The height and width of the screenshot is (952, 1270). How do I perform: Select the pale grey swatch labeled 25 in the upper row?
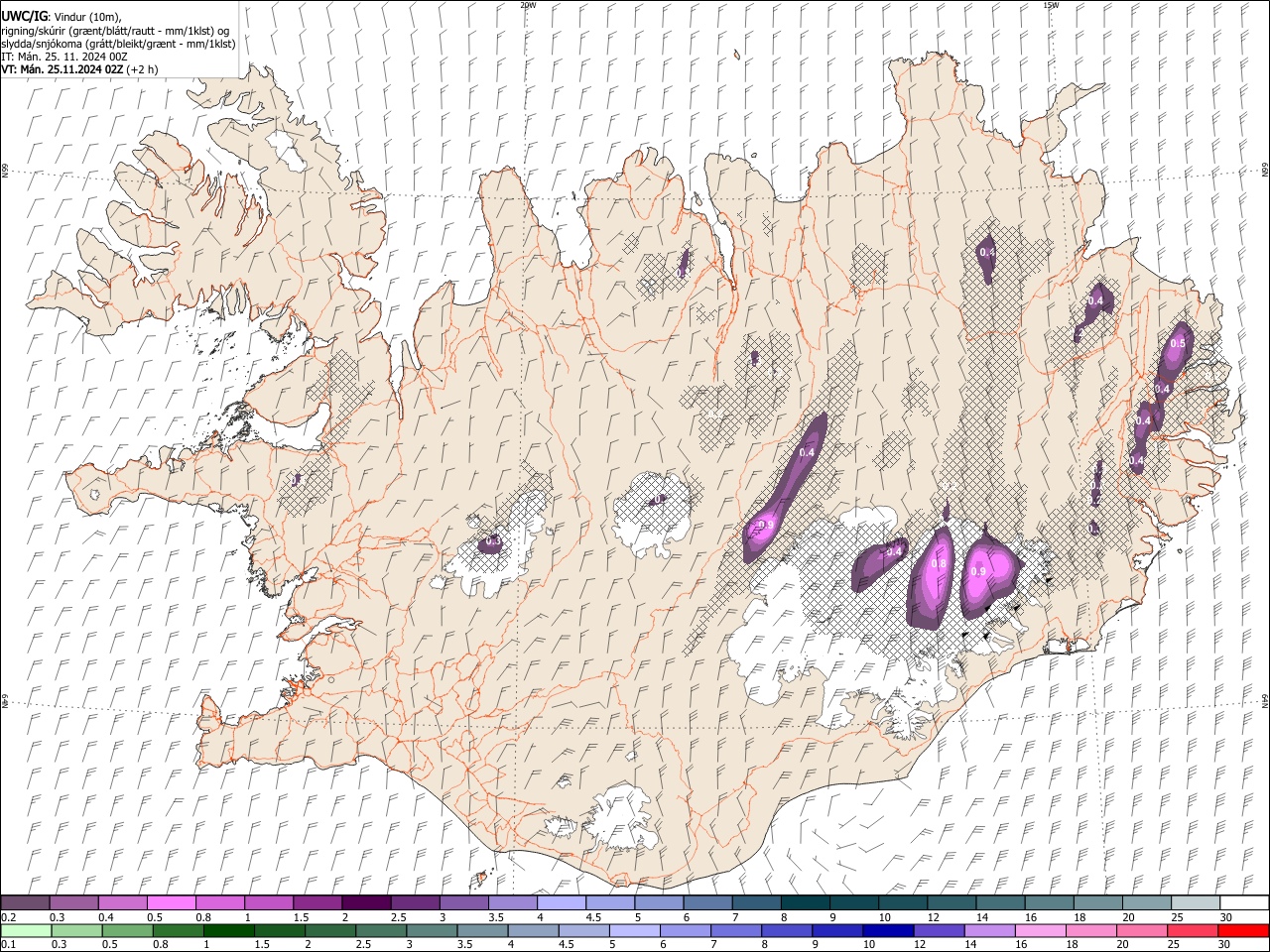(x=1195, y=902)
